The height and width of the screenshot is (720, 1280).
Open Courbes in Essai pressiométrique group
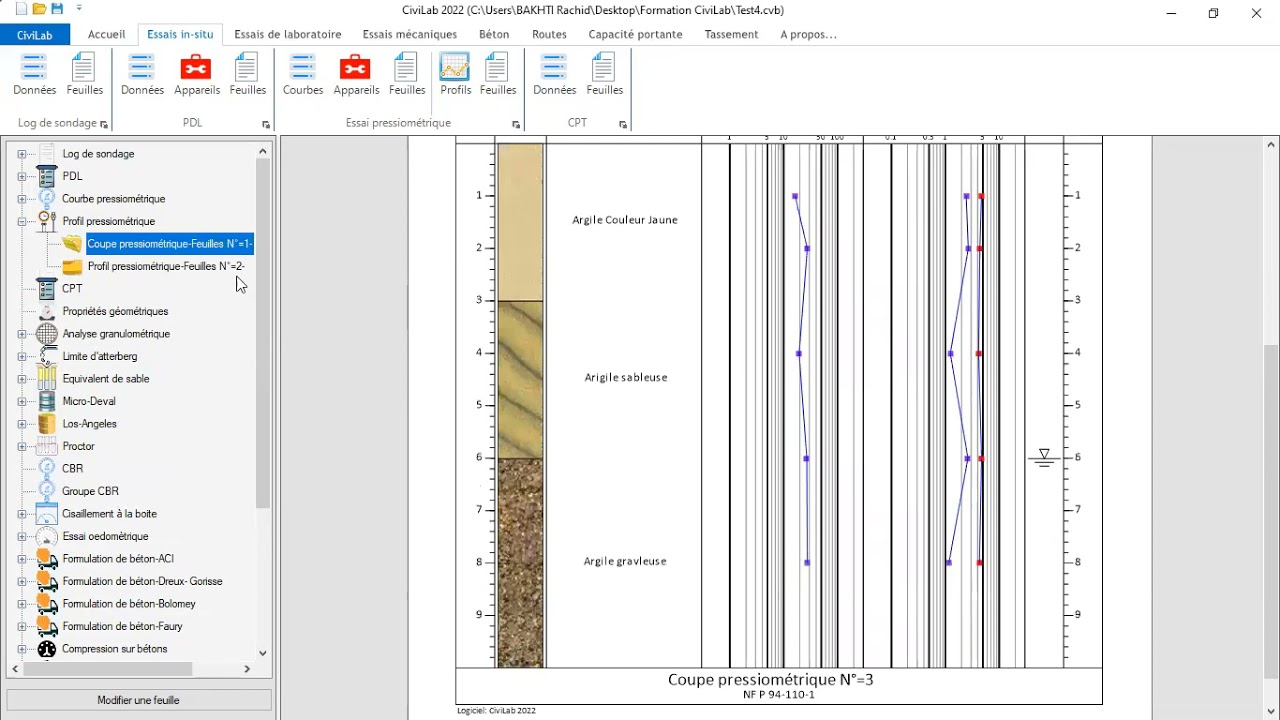click(302, 75)
